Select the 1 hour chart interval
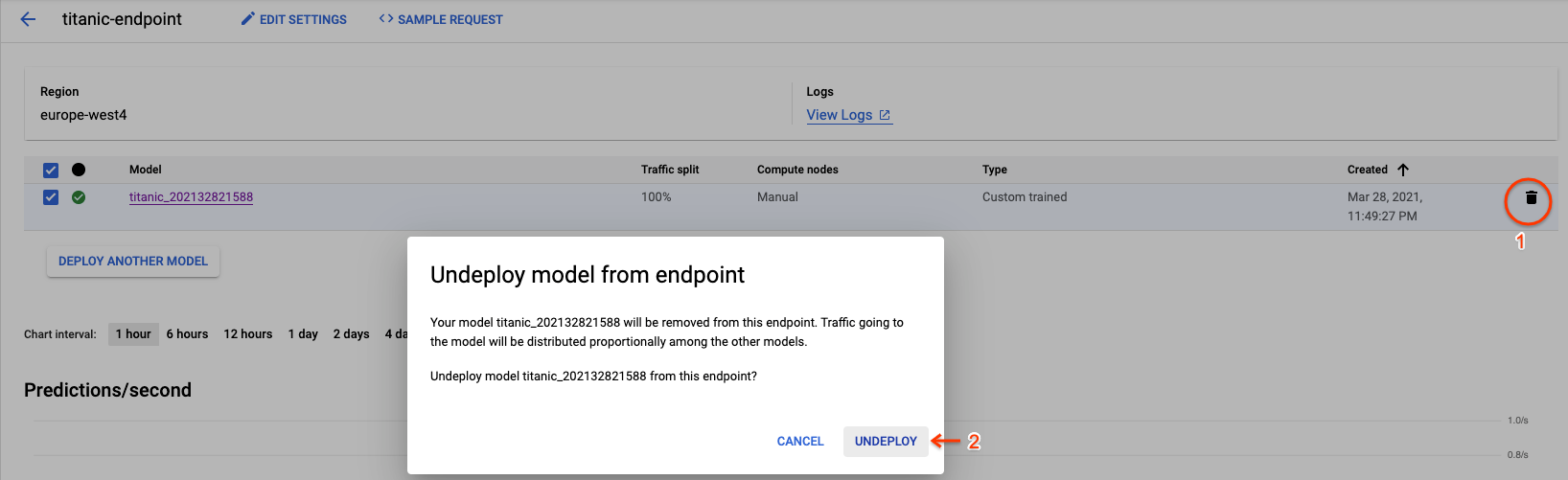The width and height of the screenshot is (1568, 480). 133,334
